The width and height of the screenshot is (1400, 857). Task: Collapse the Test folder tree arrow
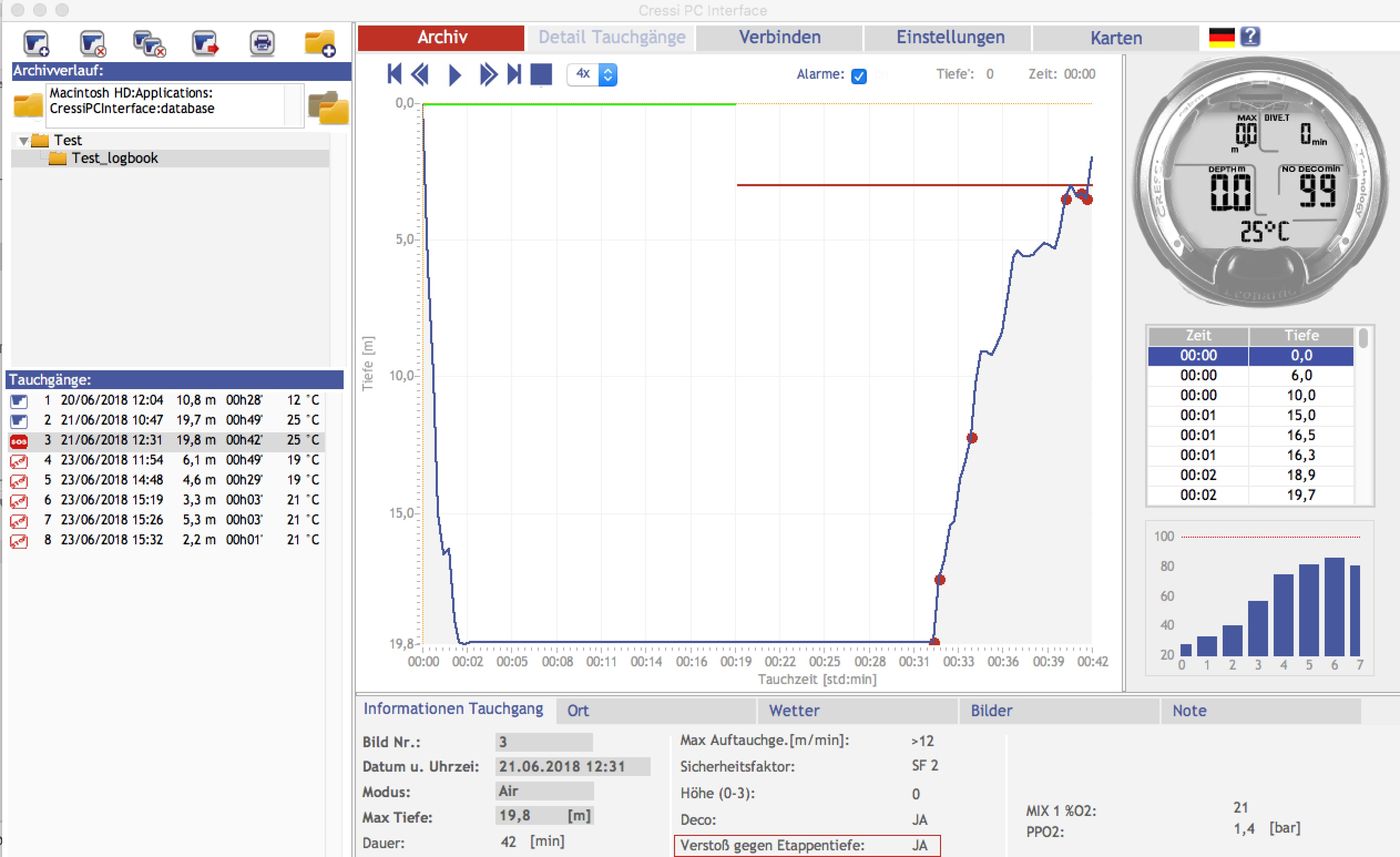click(x=23, y=141)
